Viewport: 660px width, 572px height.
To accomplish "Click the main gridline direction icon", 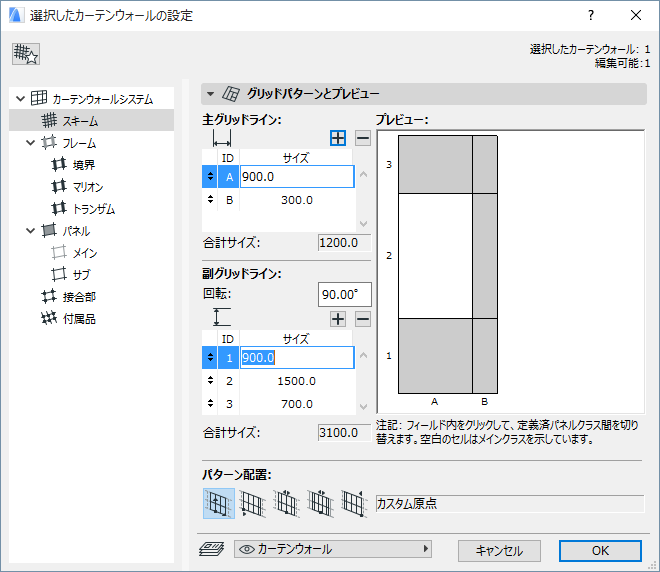I will tap(222, 138).
